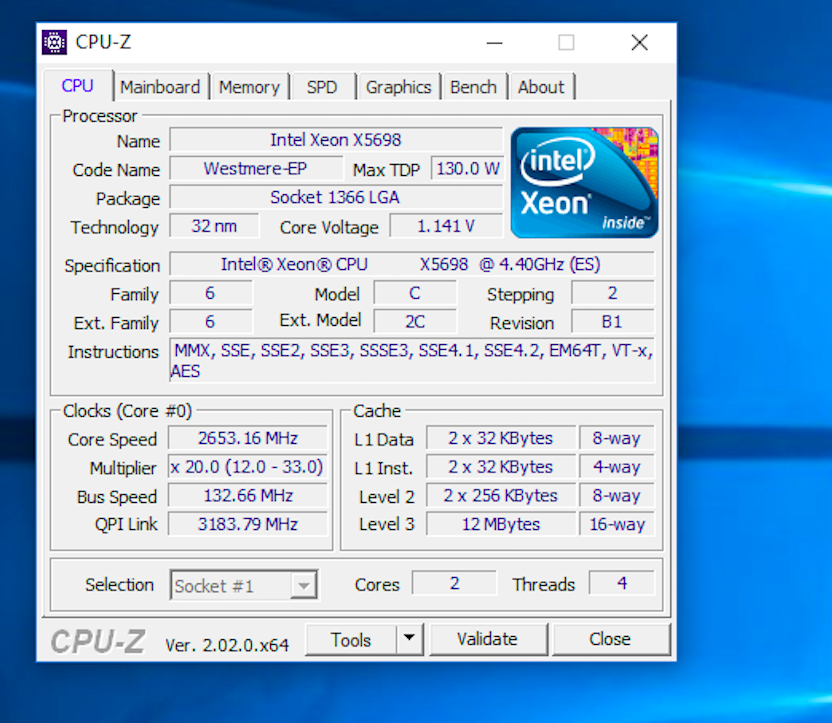Click the Close button at bottom
The image size is (832, 723).
[x=610, y=639]
